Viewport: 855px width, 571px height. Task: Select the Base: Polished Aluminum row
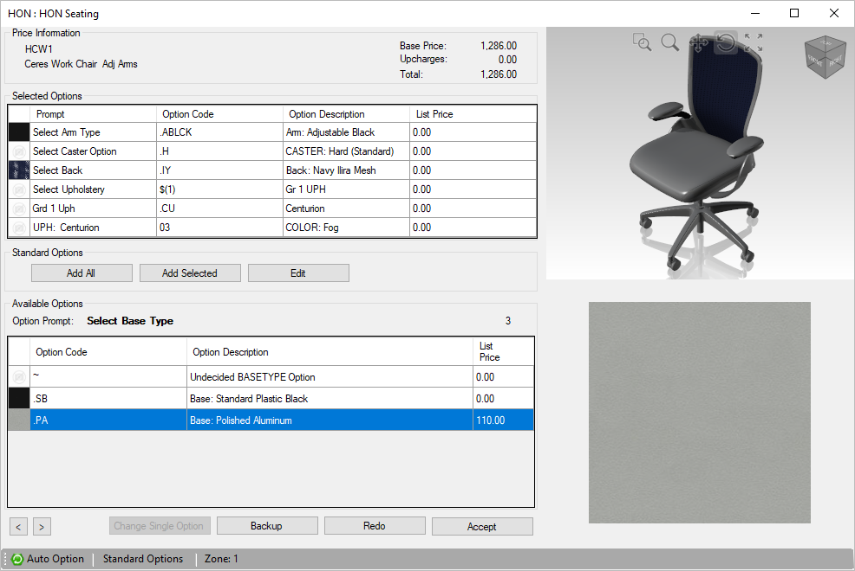(271, 420)
